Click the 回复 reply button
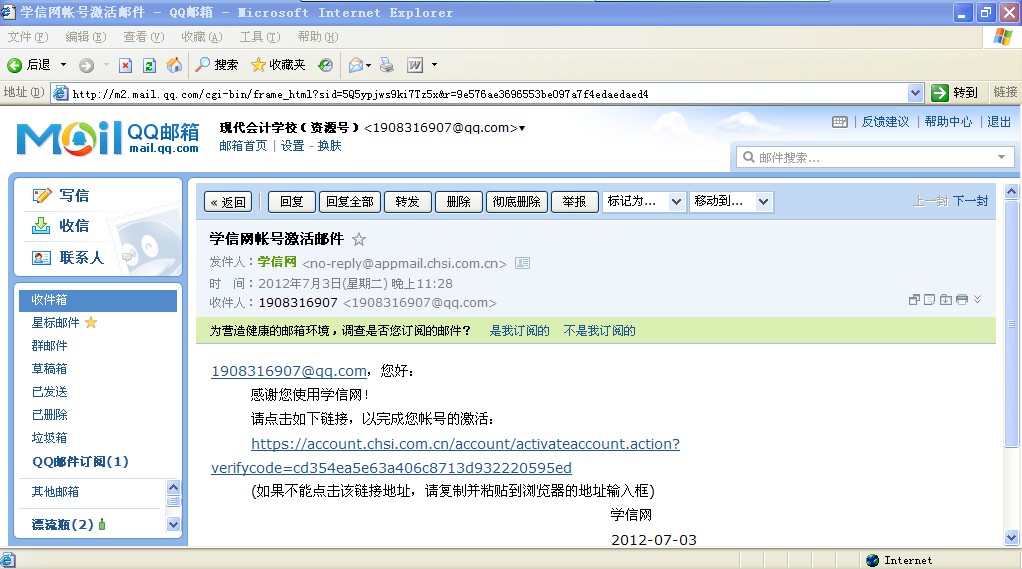This screenshot has height=569, width=1022. point(292,202)
